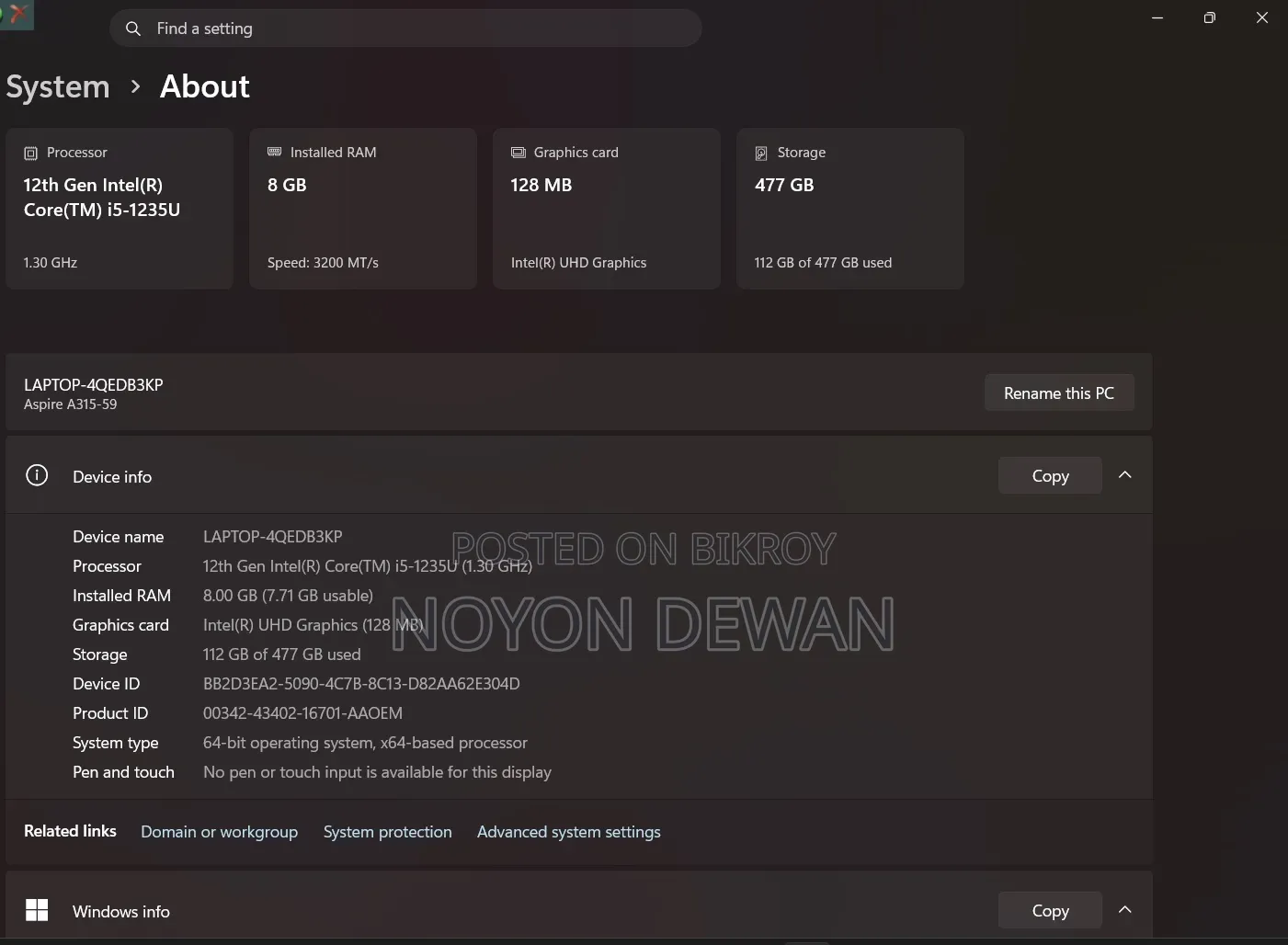1288x945 pixels.
Task: Open the Graphics card summary card
Action: (607, 209)
